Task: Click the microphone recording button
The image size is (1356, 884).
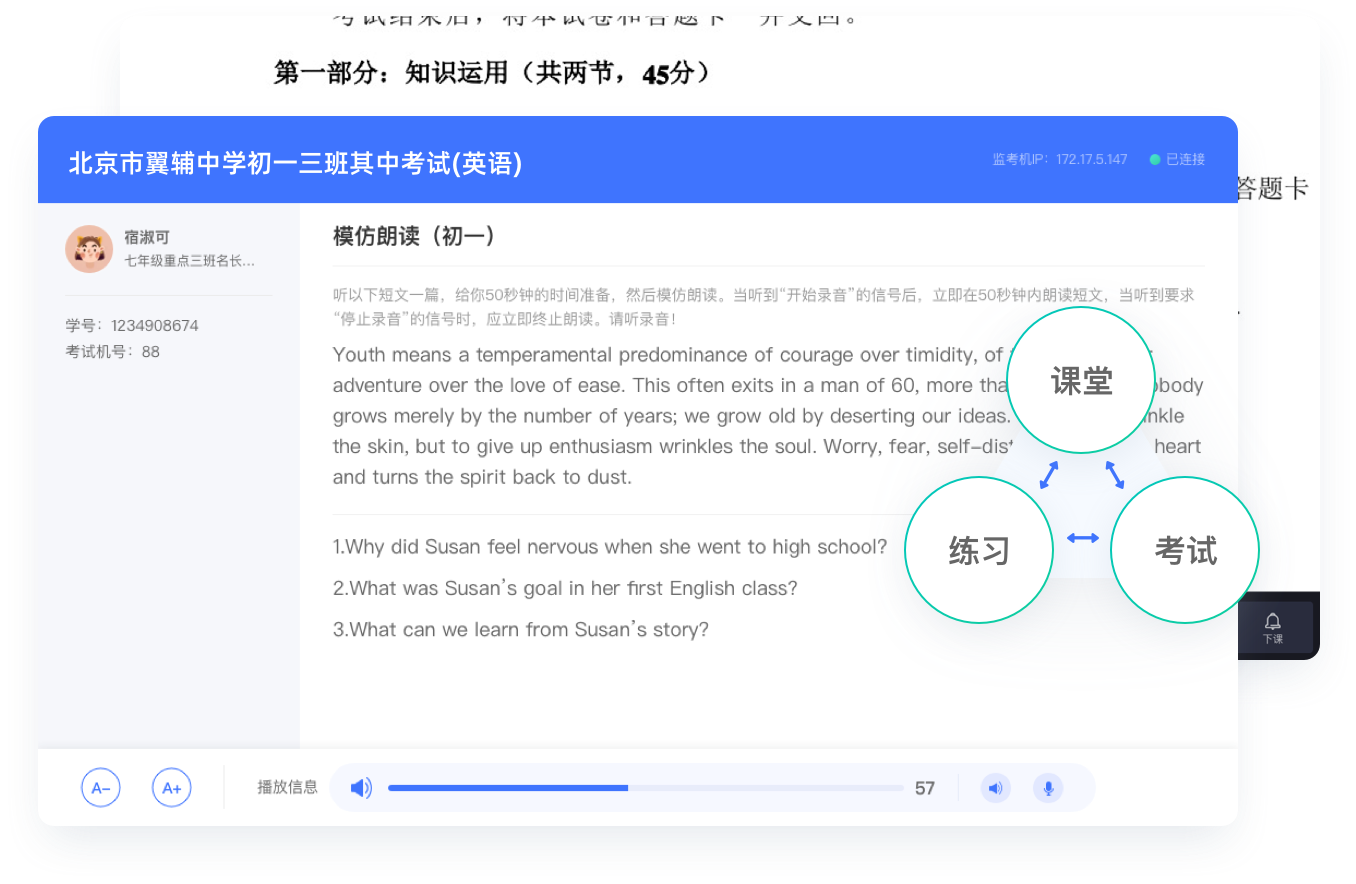Action: pyautogui.click(x=1048, y=788)
